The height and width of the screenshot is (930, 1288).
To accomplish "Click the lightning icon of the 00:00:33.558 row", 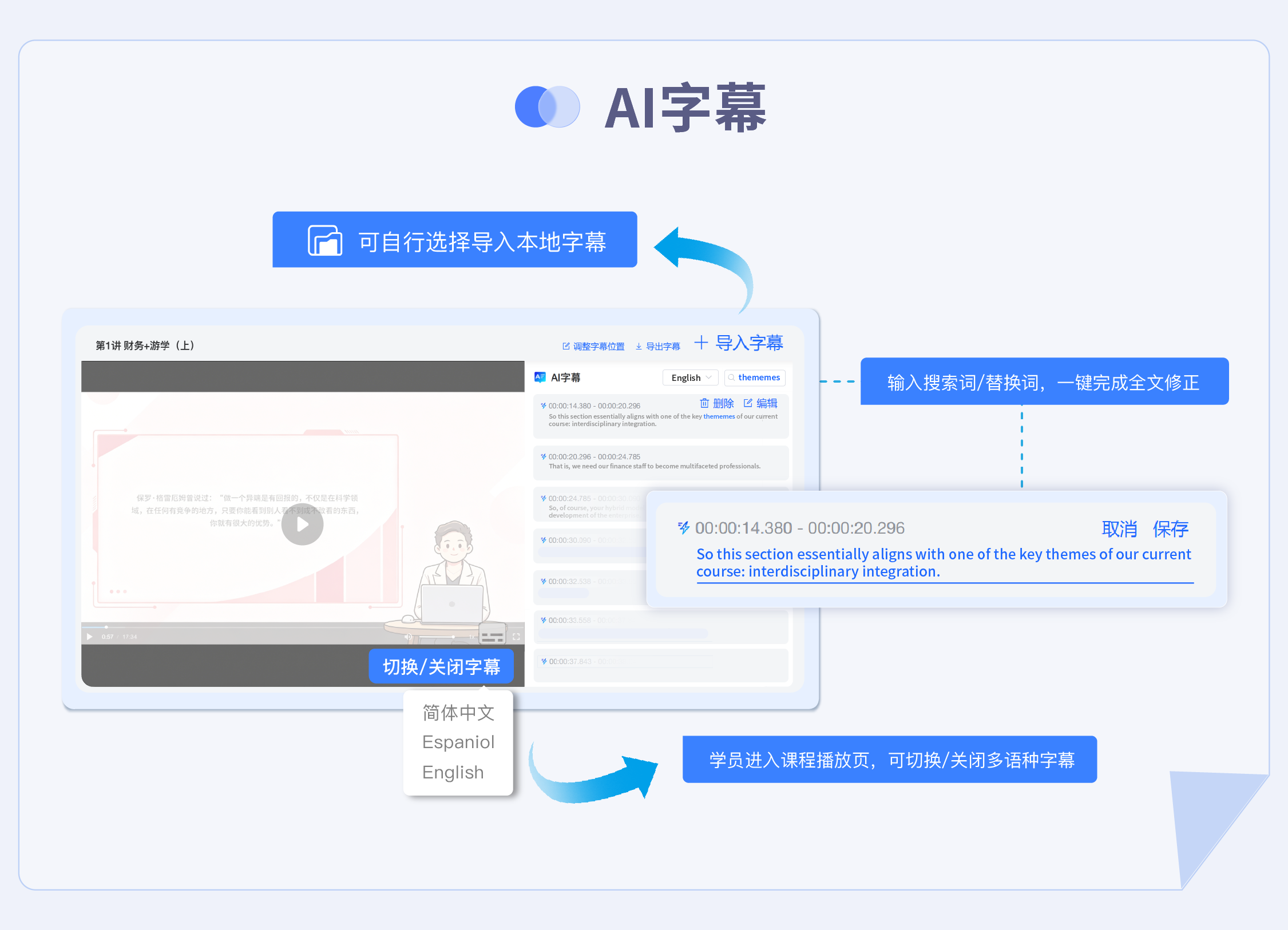I will click(544, 620).
